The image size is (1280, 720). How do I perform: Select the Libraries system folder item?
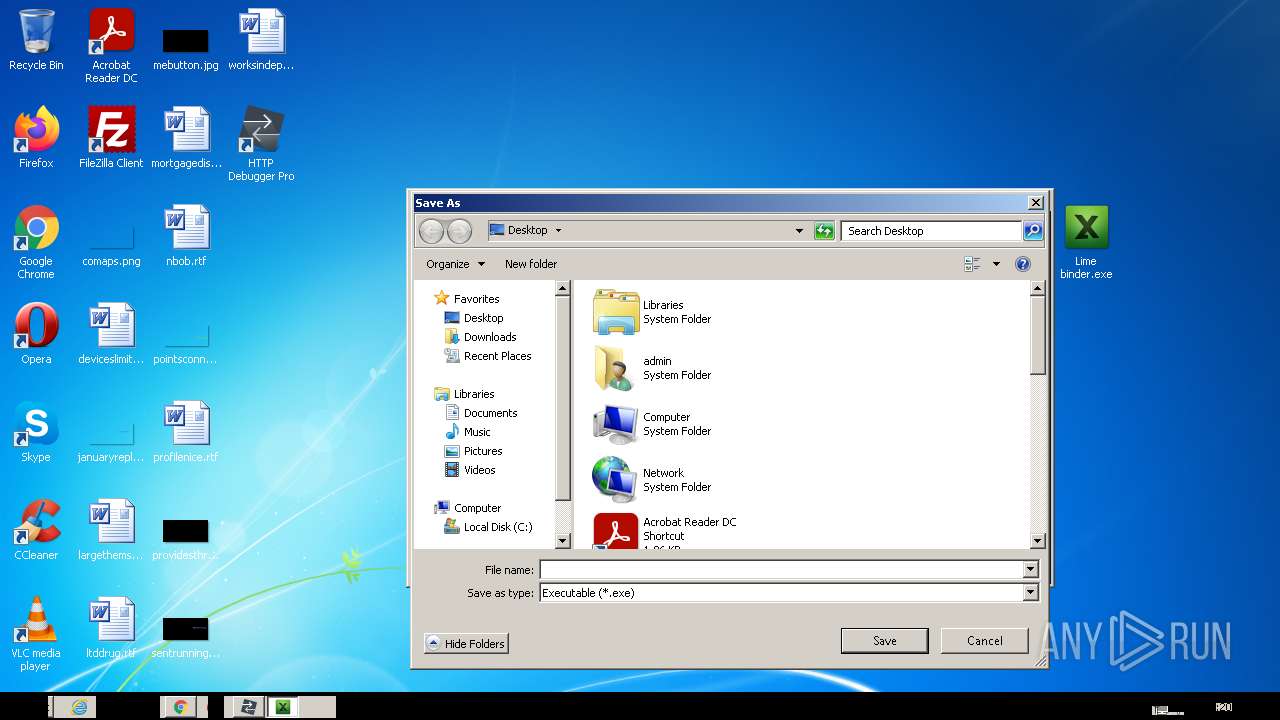pos(653,312)
